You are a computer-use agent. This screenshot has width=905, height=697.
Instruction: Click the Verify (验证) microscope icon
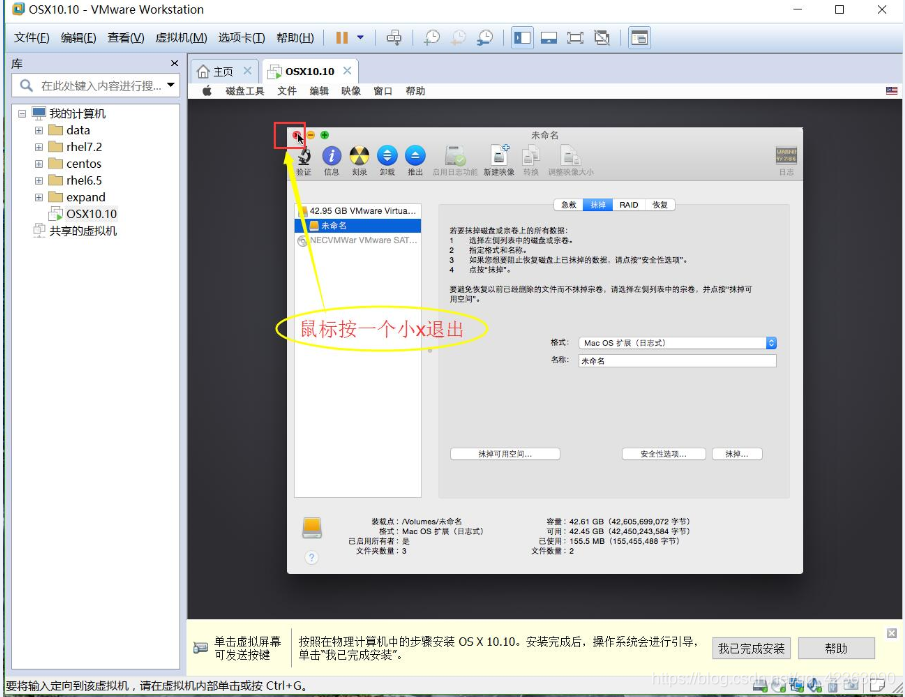(x=304, y=156)
